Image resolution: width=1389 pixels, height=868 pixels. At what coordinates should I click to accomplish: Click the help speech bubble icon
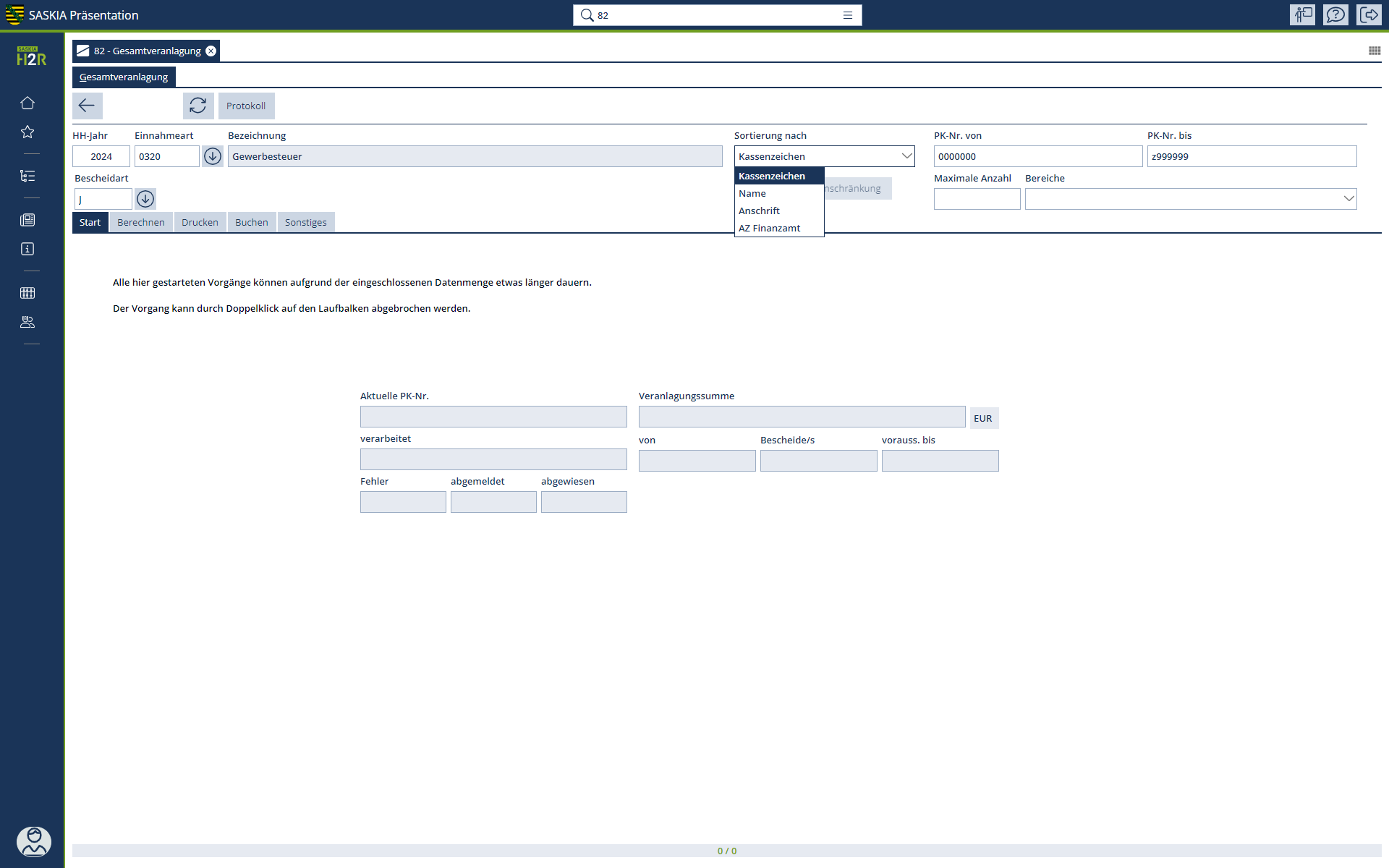coord(1335,15)
